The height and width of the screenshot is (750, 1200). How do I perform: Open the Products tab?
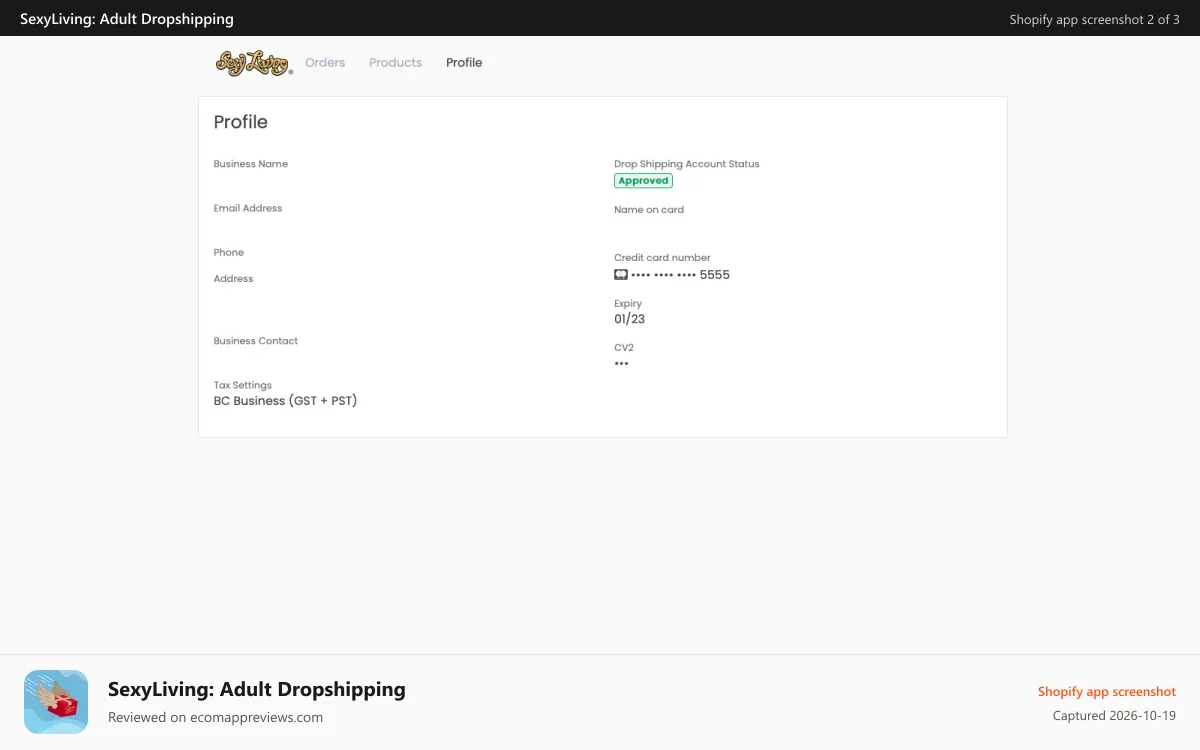395,62
